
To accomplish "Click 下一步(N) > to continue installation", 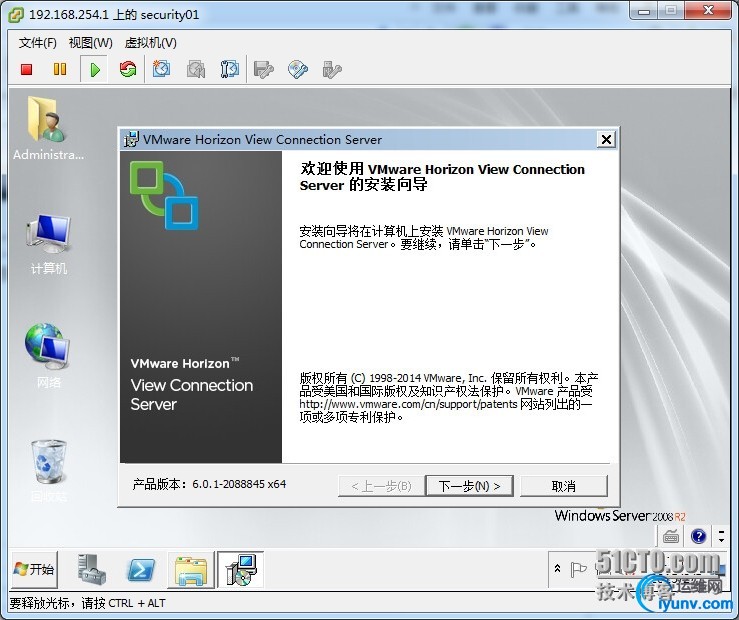I will pyautogui.click(x=469, y=486).
